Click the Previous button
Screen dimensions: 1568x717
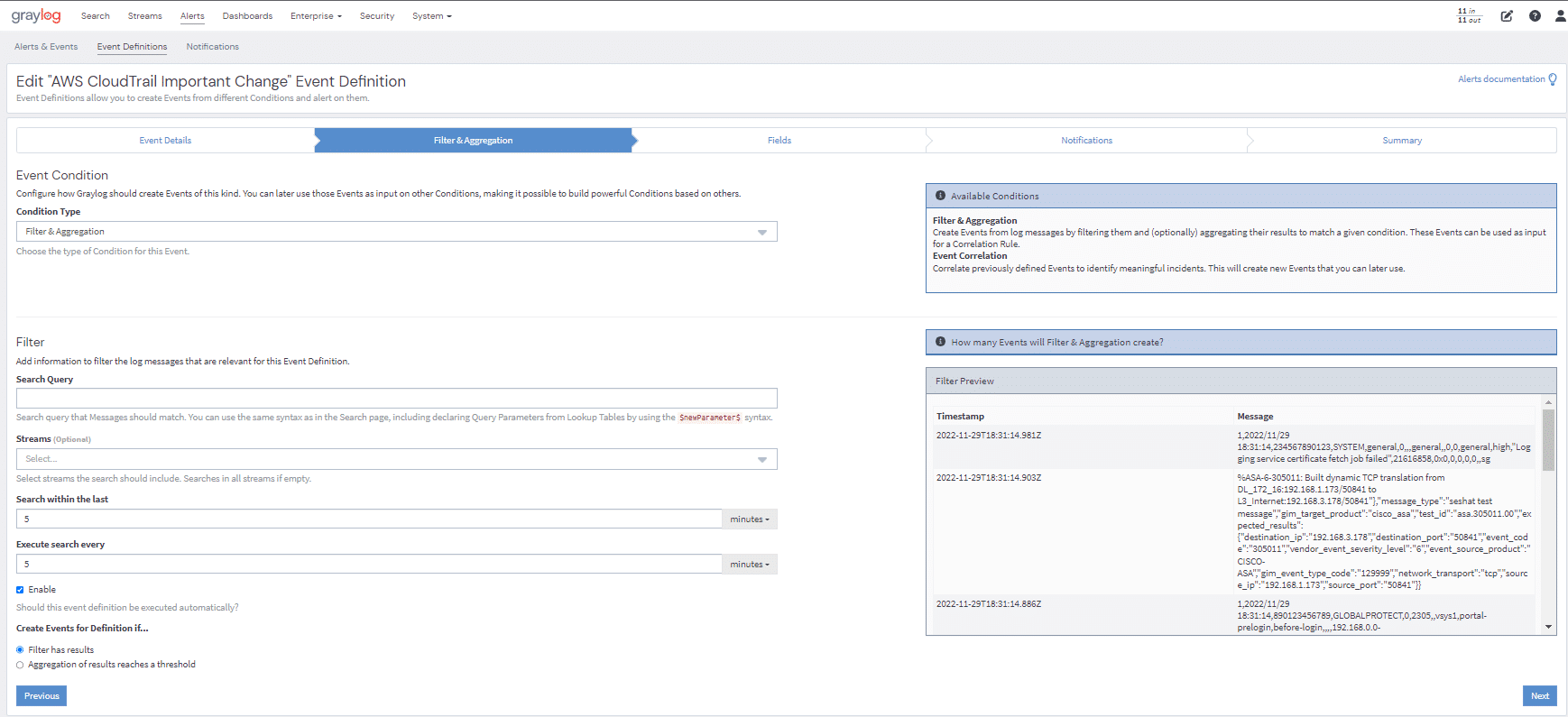42,696
